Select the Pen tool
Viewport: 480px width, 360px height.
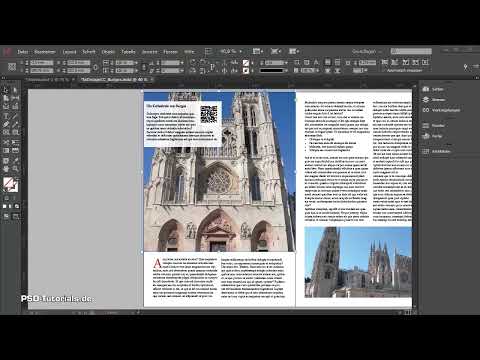[6, 124]
